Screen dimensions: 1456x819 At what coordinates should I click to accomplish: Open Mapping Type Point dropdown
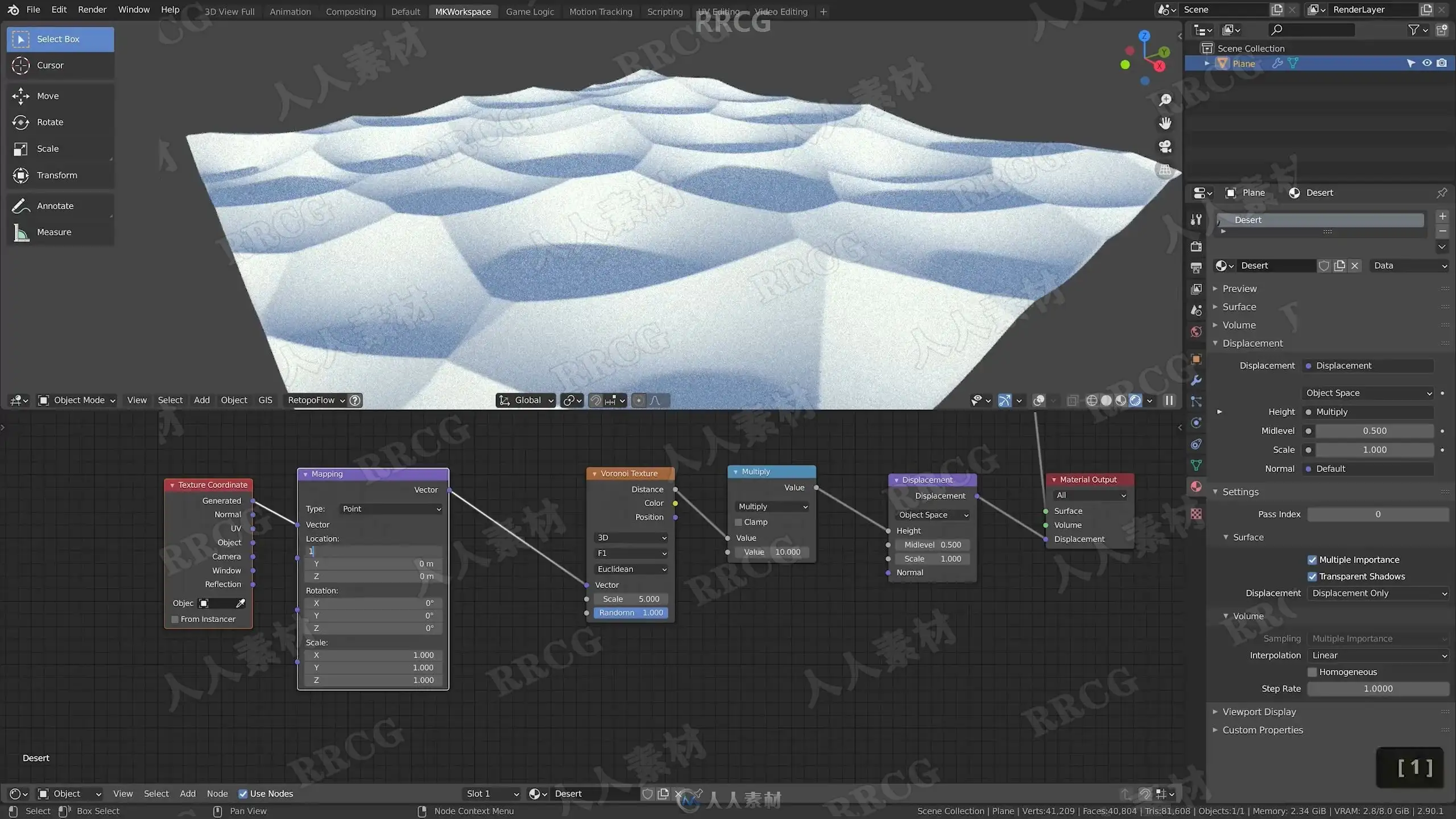point(391,508)
